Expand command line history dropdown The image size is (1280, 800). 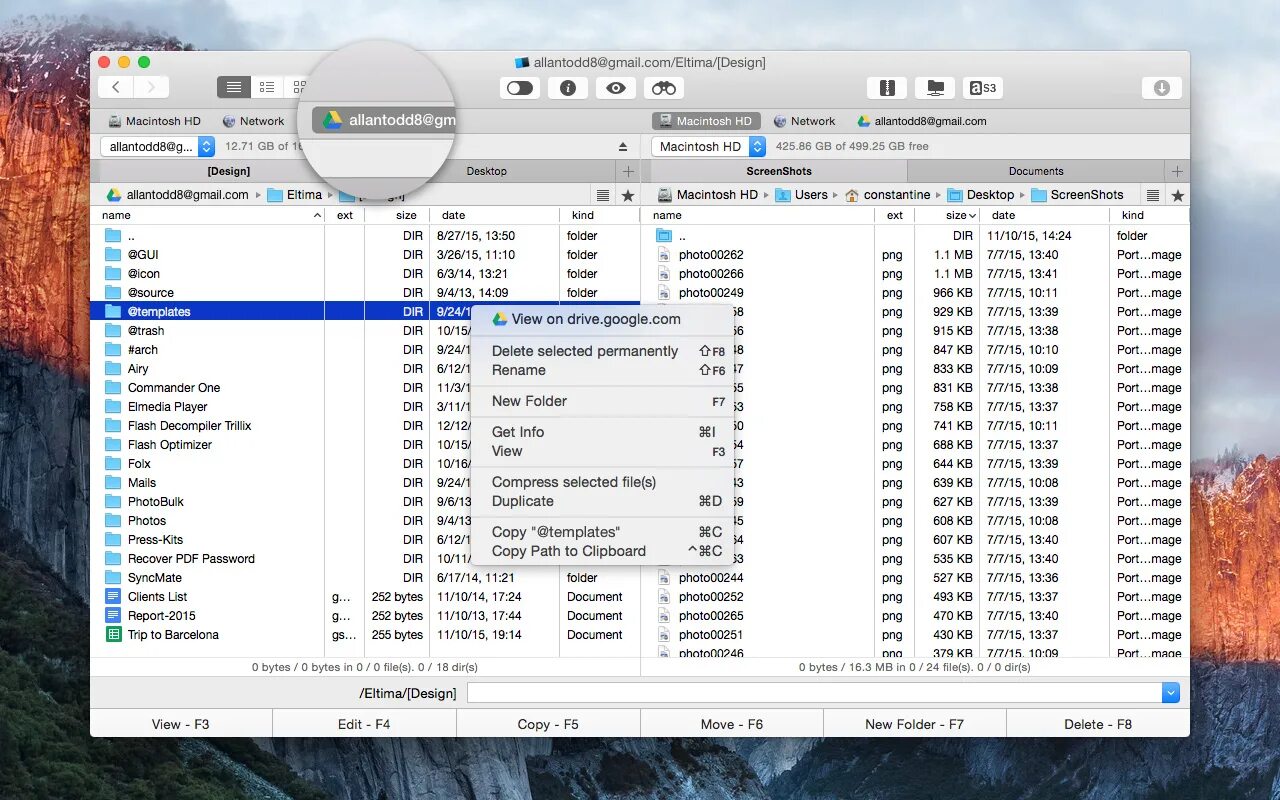[1171, 693]
